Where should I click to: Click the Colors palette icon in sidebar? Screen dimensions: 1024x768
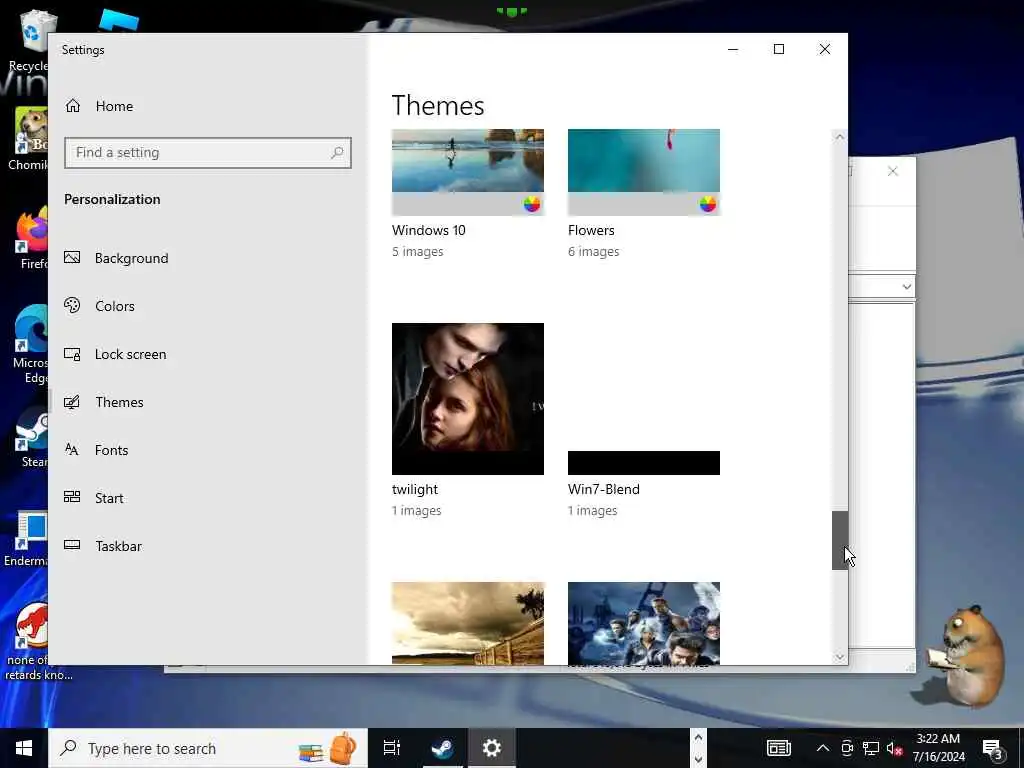click(x=72, y=305)
